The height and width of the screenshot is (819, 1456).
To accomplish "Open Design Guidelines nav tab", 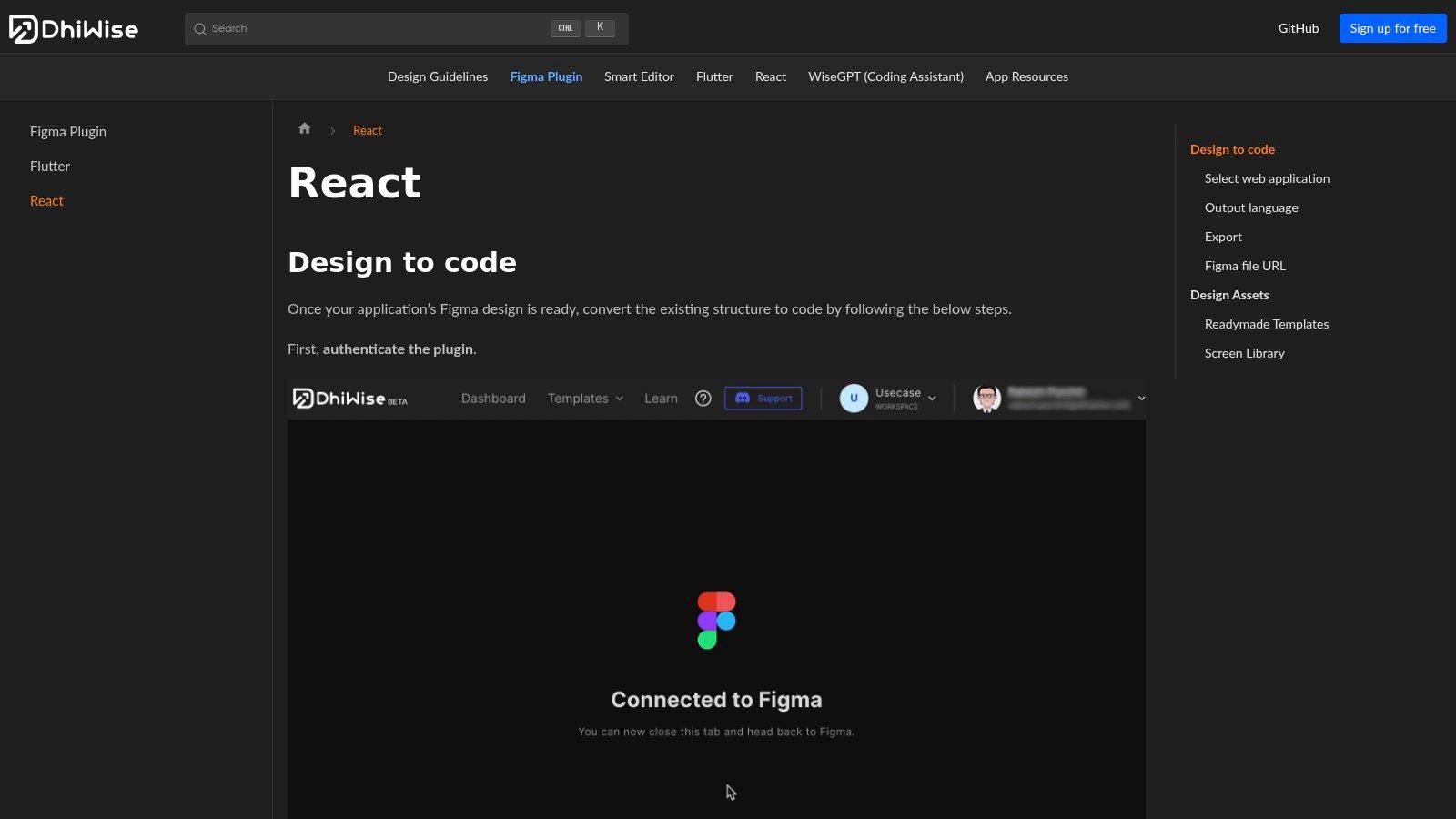I will [x=438, y=77].
